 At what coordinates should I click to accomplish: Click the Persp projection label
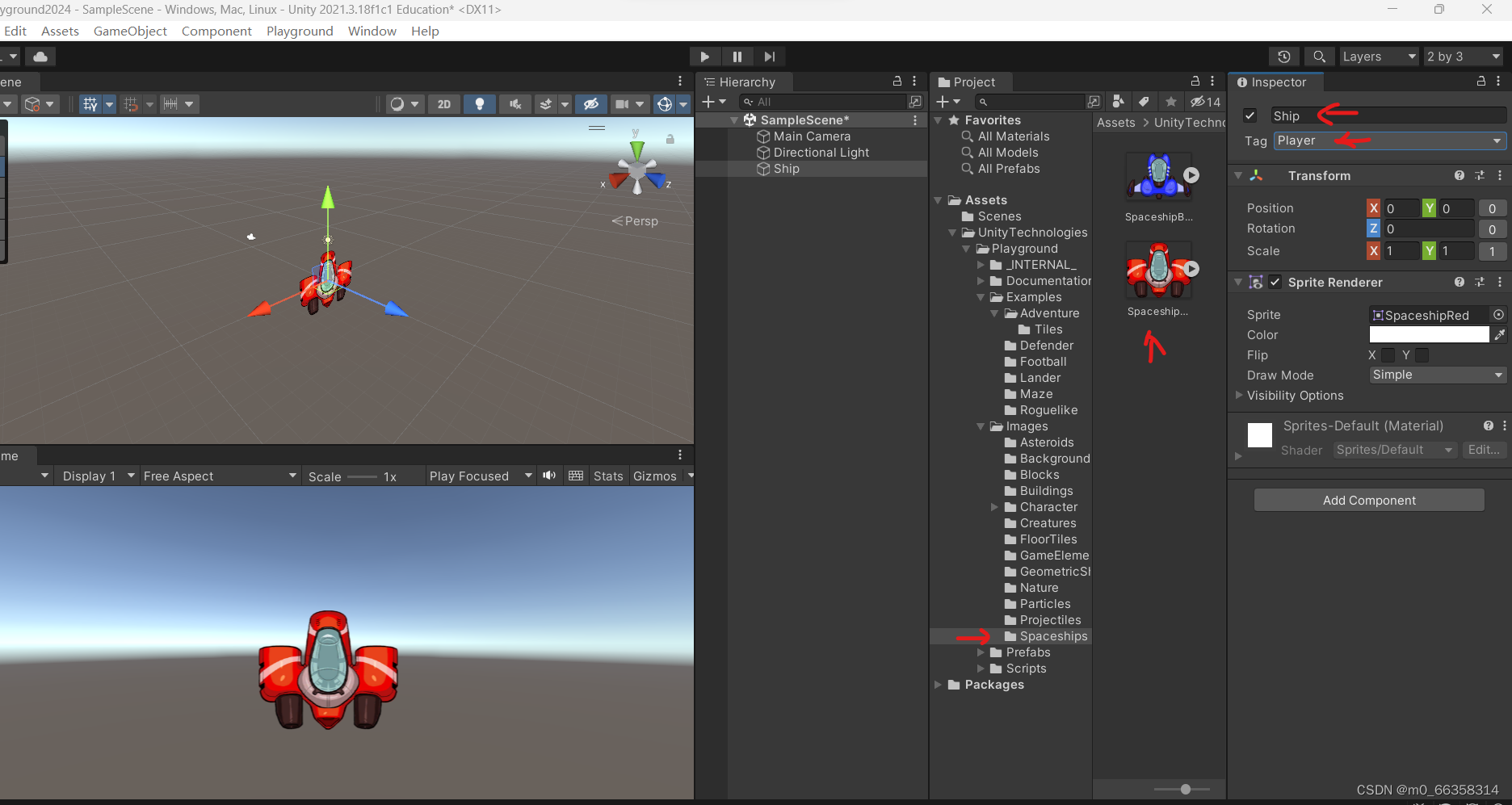641,221
